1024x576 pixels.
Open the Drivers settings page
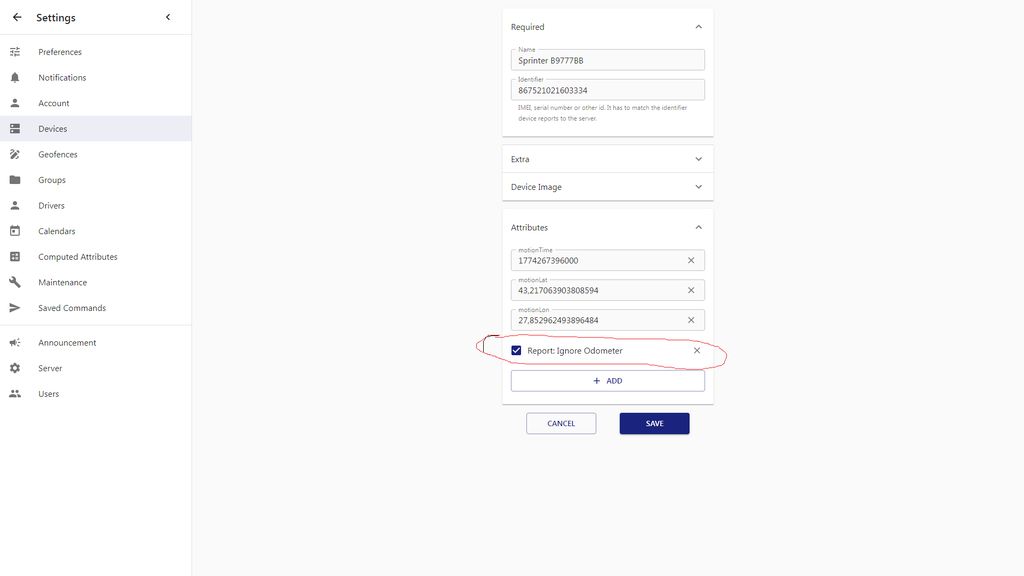52,206
